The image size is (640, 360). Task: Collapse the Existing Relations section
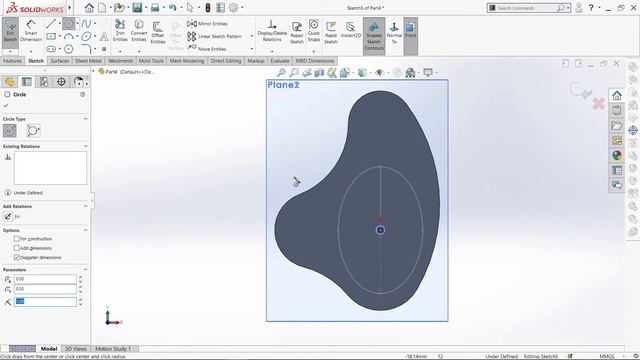click(x=85, y=146)
